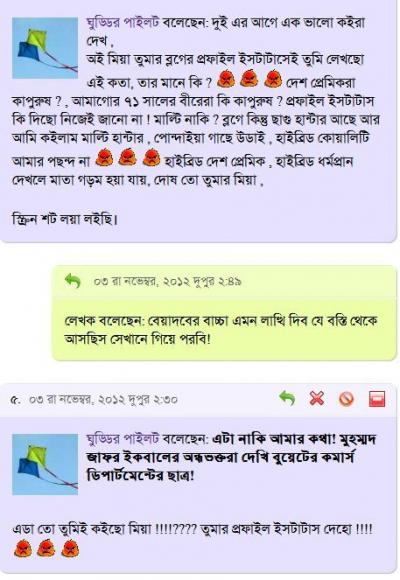Open 'ঘুড্ডির পাইলট' profile link in the top comment
Screen dimensions: 400x580
(x=122, y=23)
